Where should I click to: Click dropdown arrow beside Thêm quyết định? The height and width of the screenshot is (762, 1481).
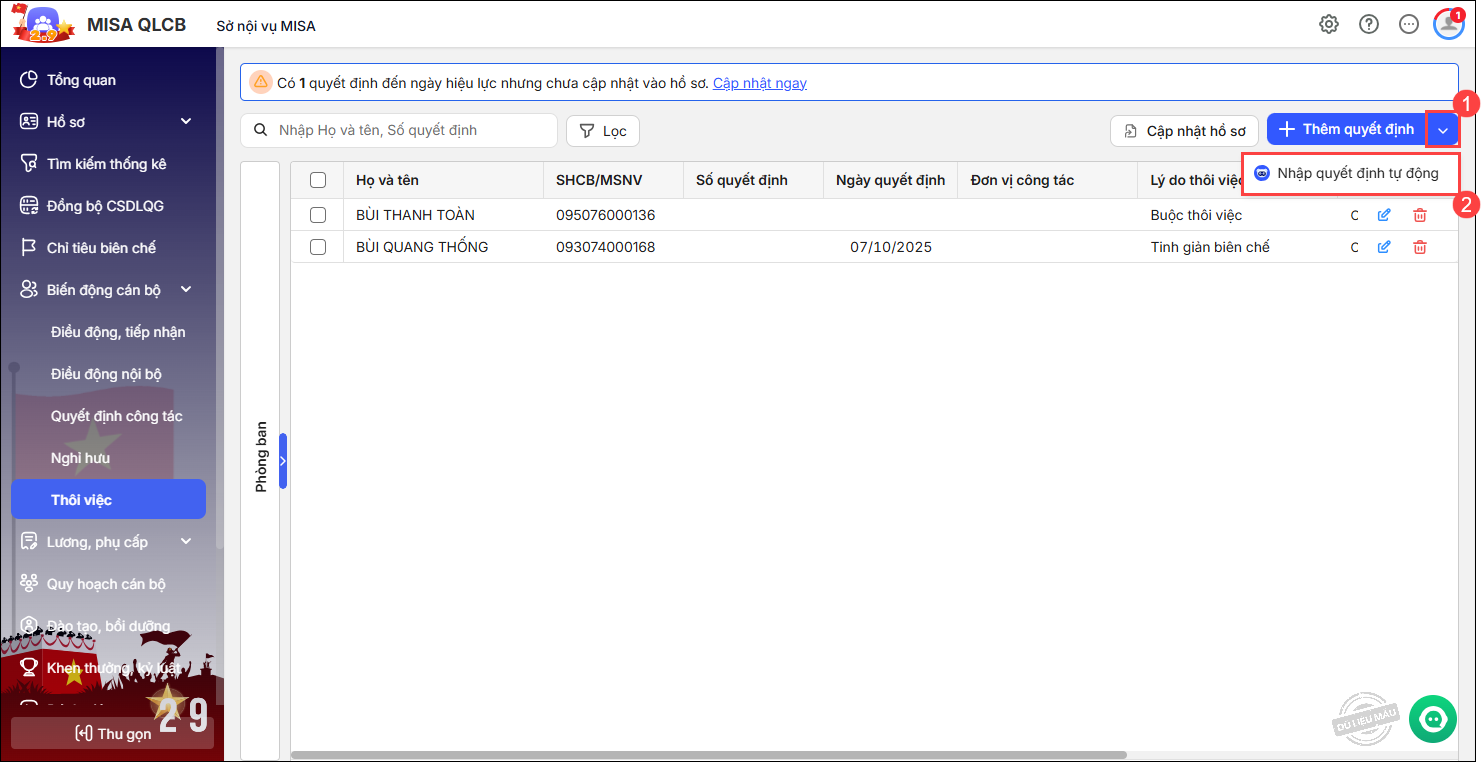pos(1442,130)
